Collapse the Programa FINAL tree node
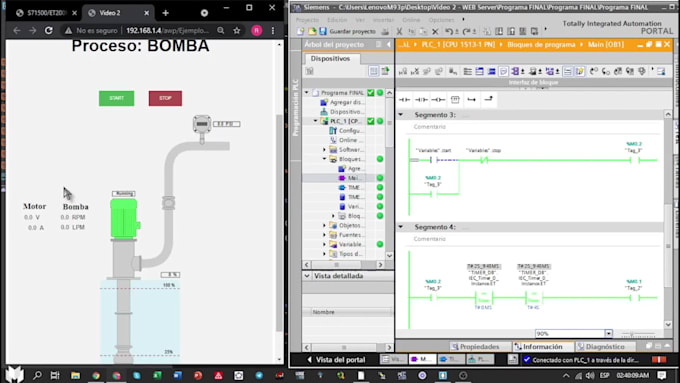Viewport: 680px width, 383px height. click(307, 92)
